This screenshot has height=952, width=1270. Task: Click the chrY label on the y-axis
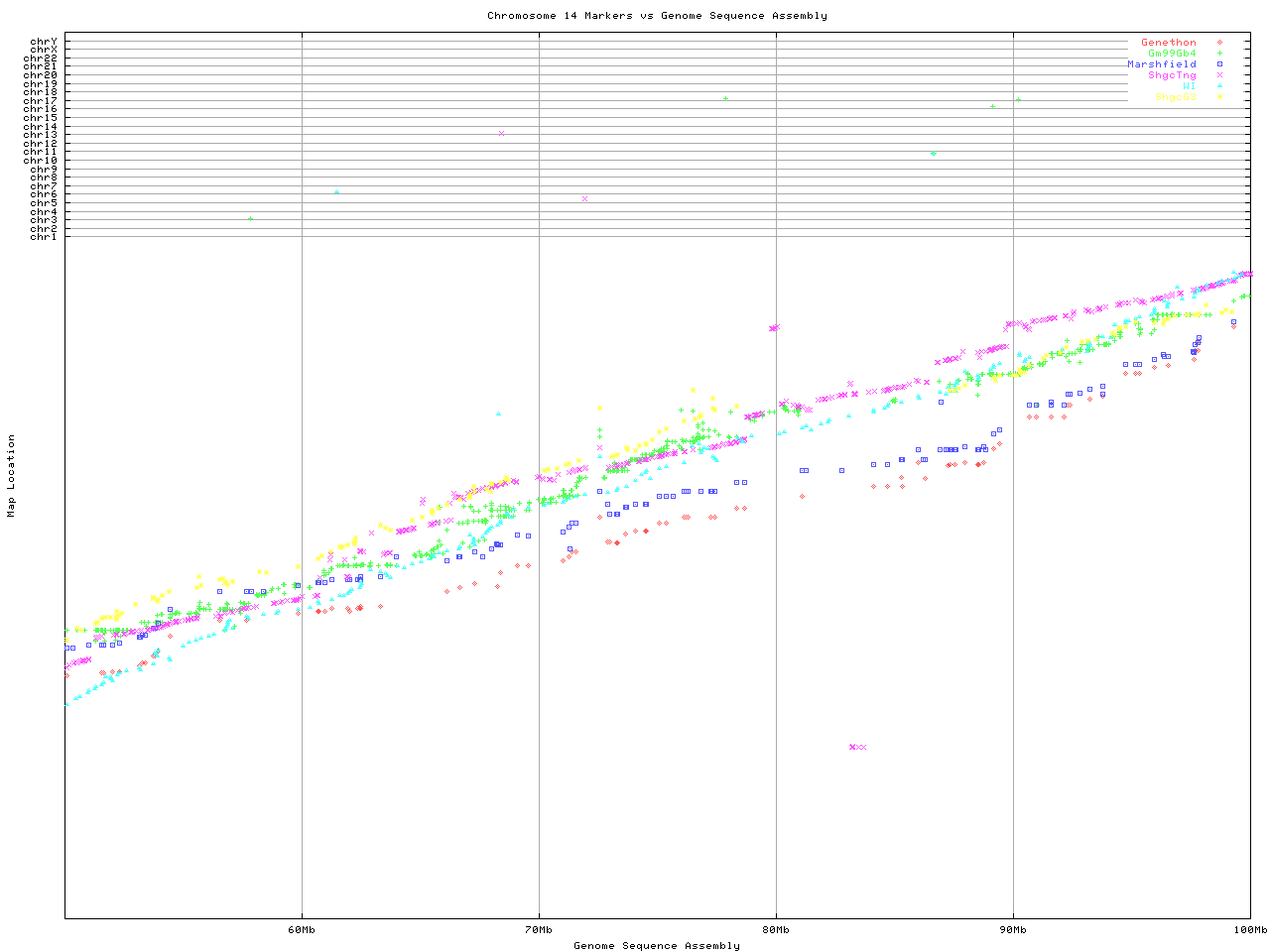pyautogui.click(x=44, y=41)
